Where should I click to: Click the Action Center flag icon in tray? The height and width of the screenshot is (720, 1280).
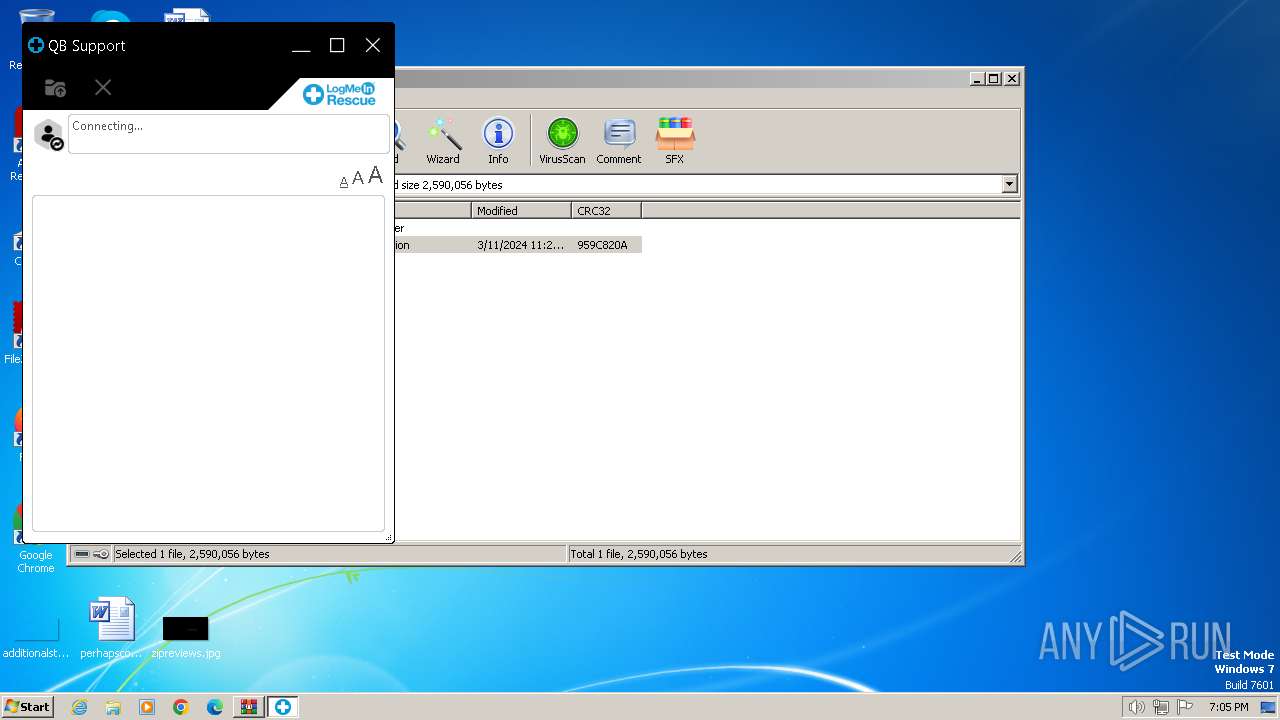tap(1186, 707)
